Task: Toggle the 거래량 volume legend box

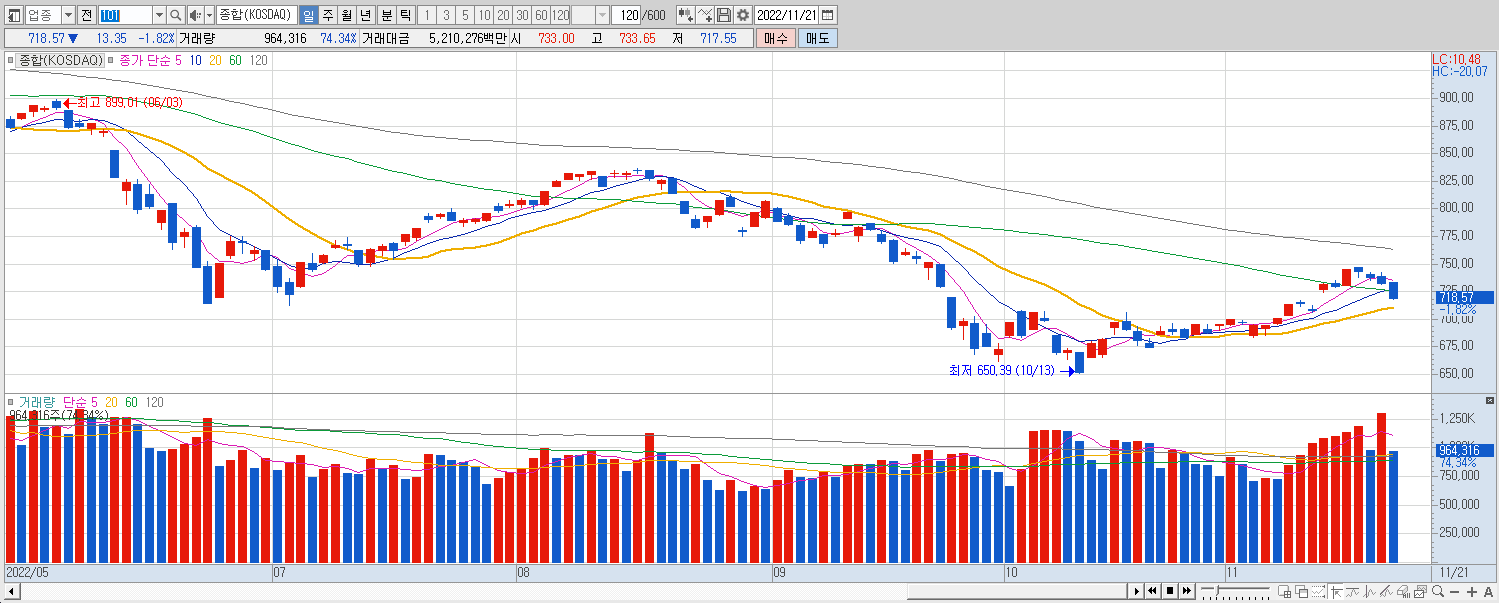Action: click(12, 401)
